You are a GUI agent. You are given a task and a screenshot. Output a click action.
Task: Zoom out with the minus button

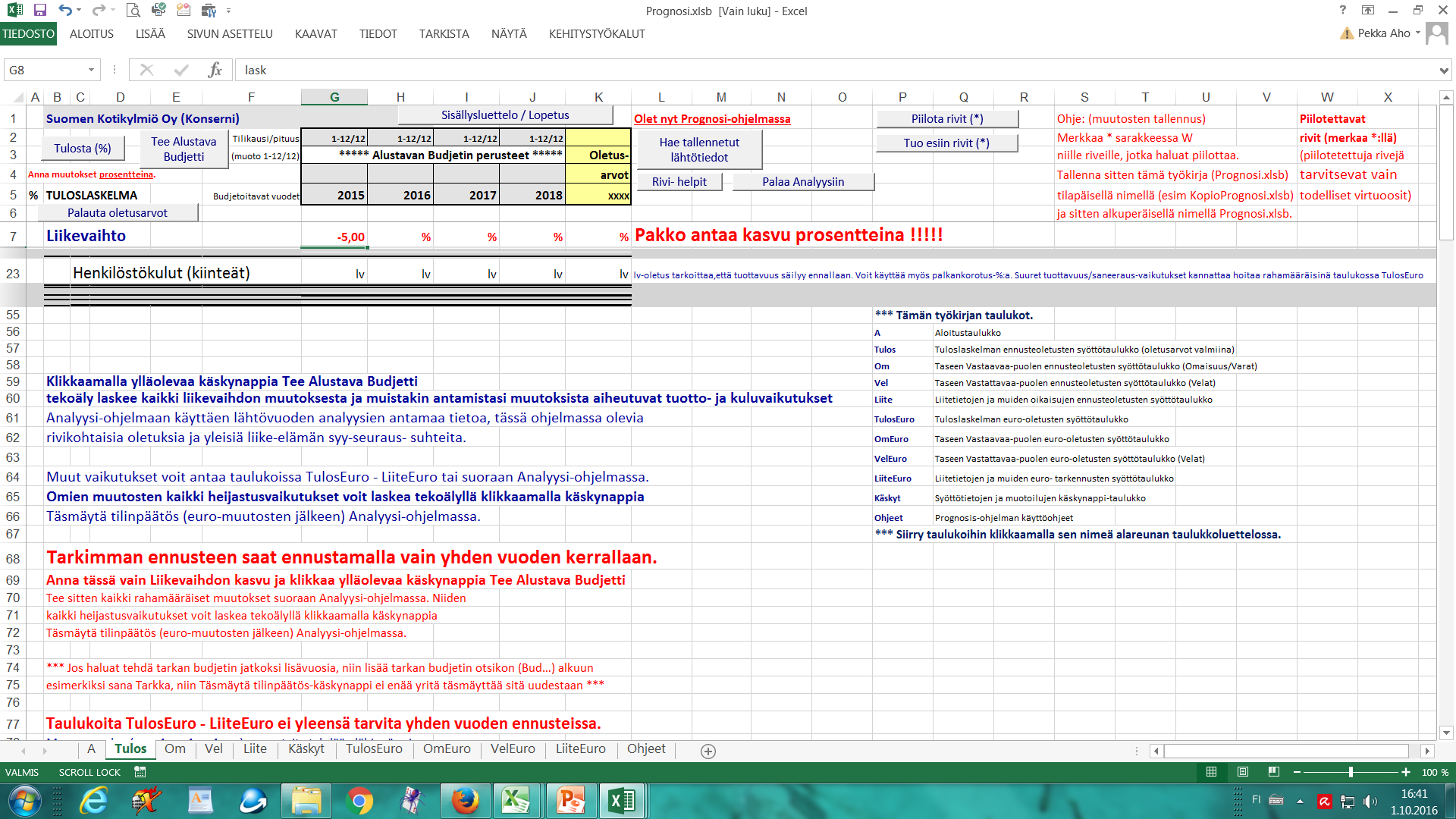pos(1298,772)
